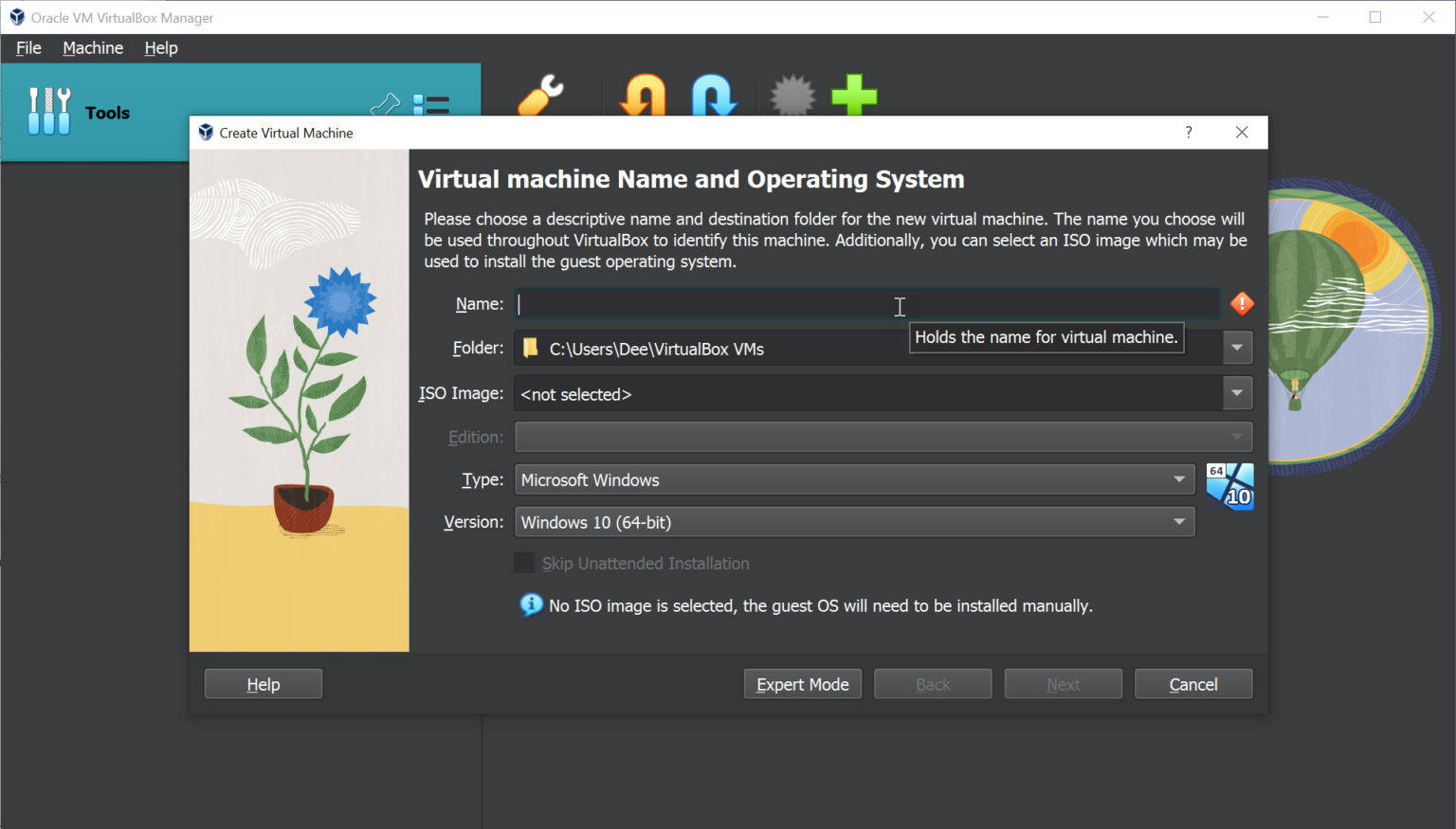1456x829 pixels.
Task: Click the pushpin icon in the Tools header
Action: click(385, 106)
